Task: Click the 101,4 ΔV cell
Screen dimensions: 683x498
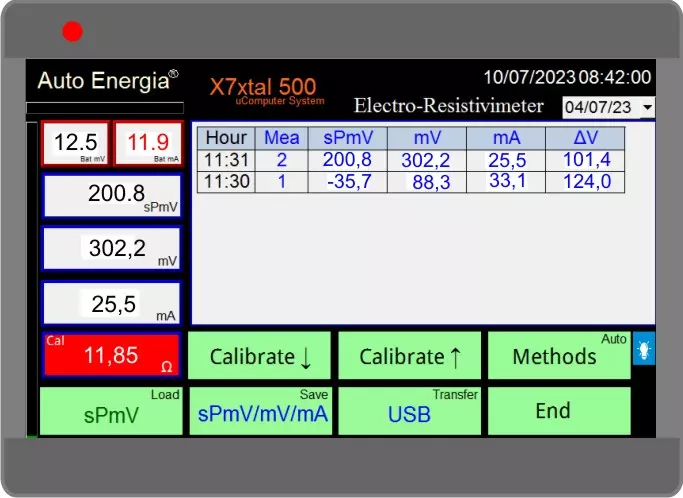Action: tap(585, 160)
